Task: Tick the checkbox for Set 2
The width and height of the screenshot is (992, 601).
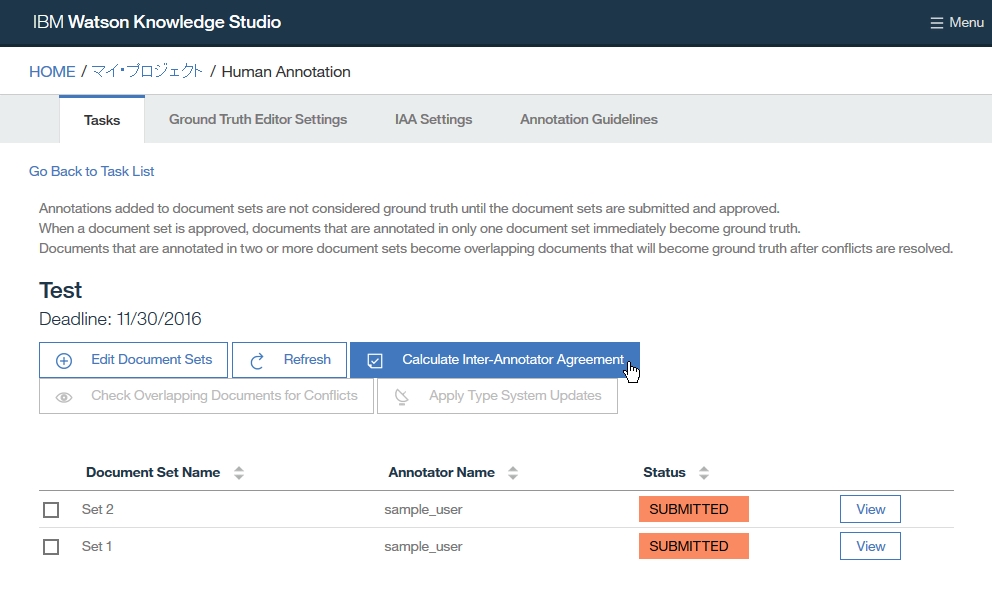Action: pos(51,510)
